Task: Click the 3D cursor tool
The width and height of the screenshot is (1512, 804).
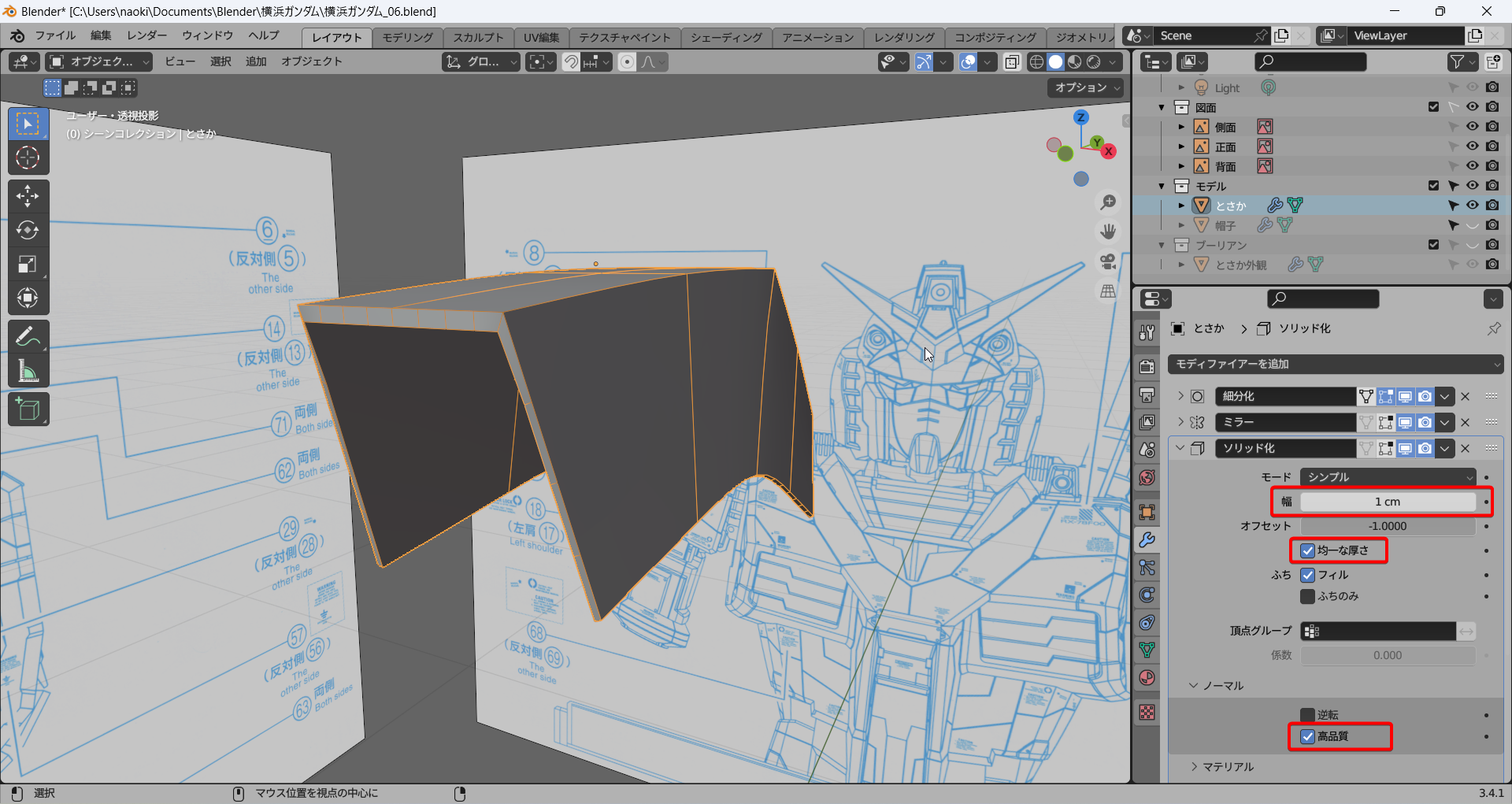Action: pos(28,158)
